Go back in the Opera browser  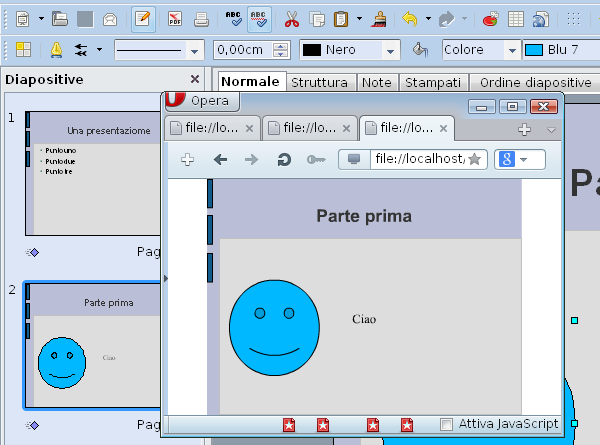[220, 159]
